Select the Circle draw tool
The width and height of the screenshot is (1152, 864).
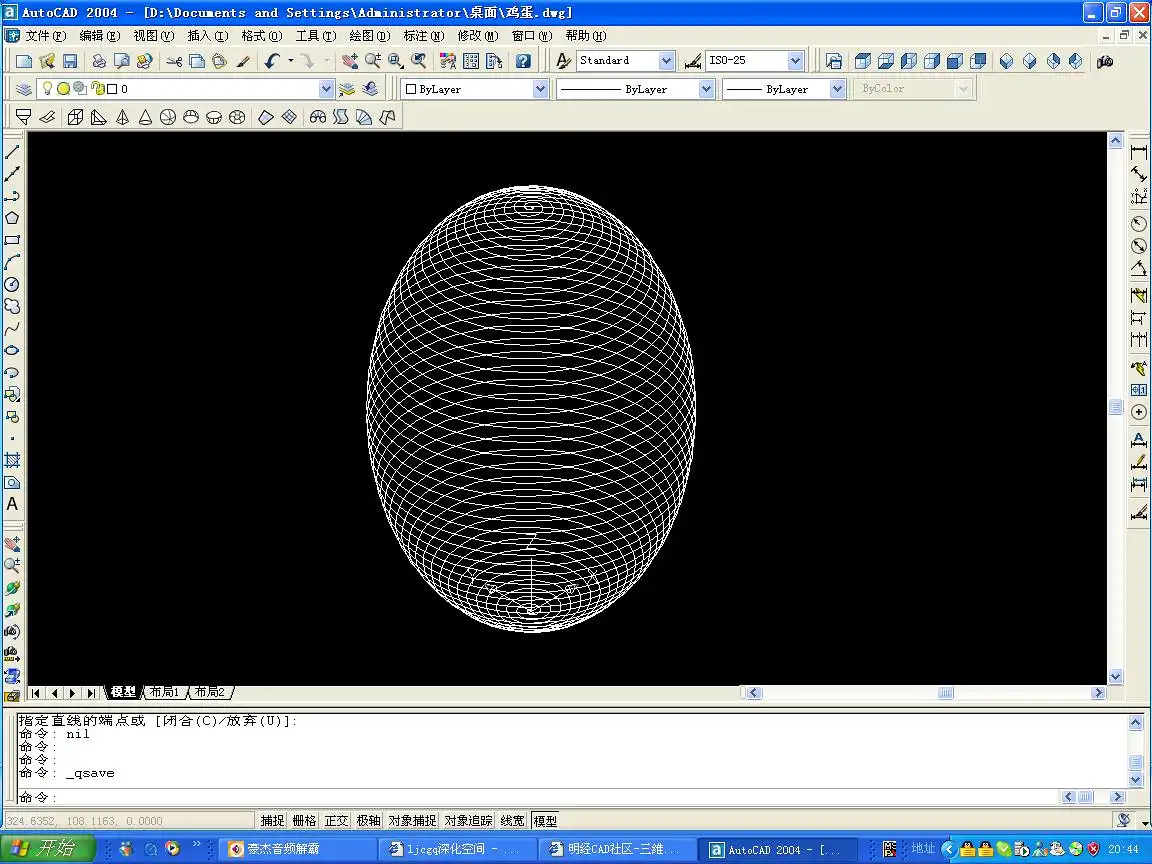click(12, 284)
